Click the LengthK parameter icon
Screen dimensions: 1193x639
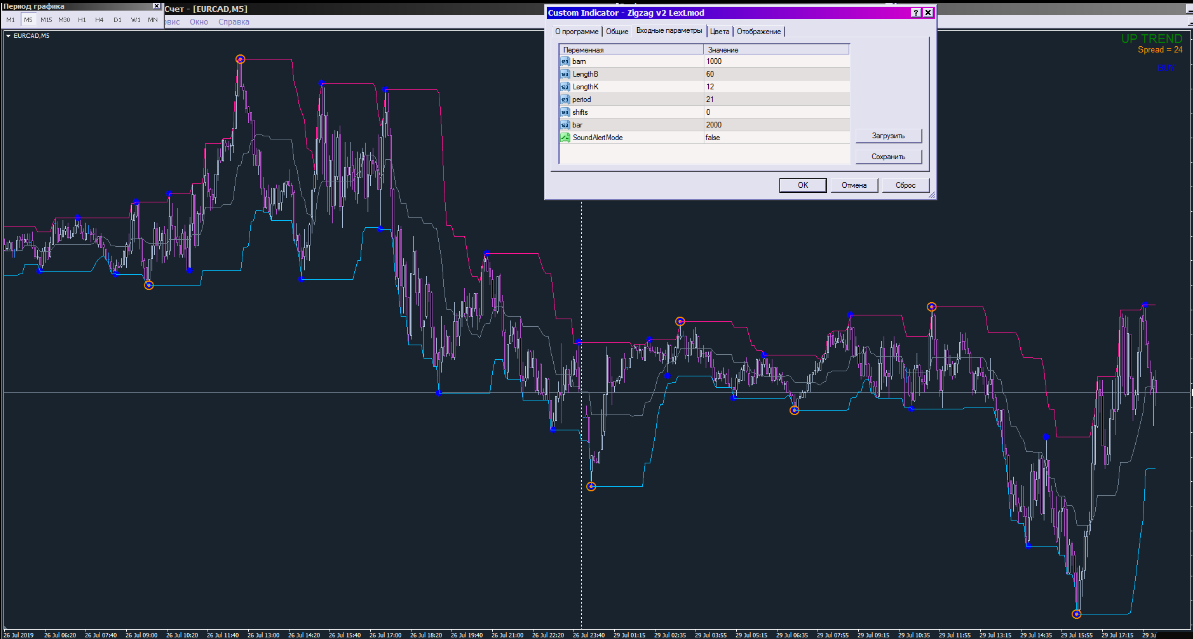tap(565, 87)
